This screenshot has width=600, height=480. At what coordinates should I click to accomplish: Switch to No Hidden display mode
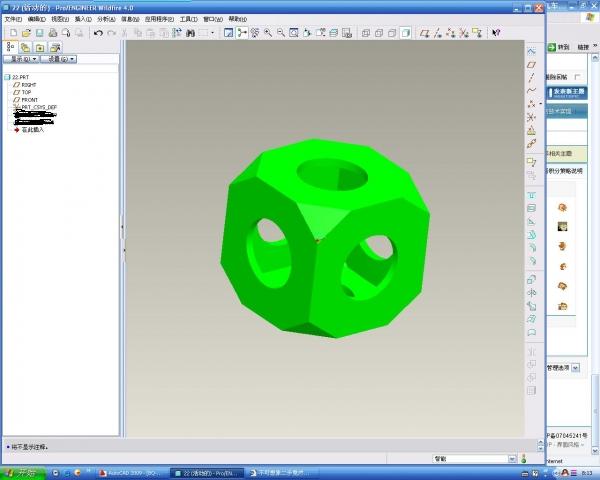point(392,33)
